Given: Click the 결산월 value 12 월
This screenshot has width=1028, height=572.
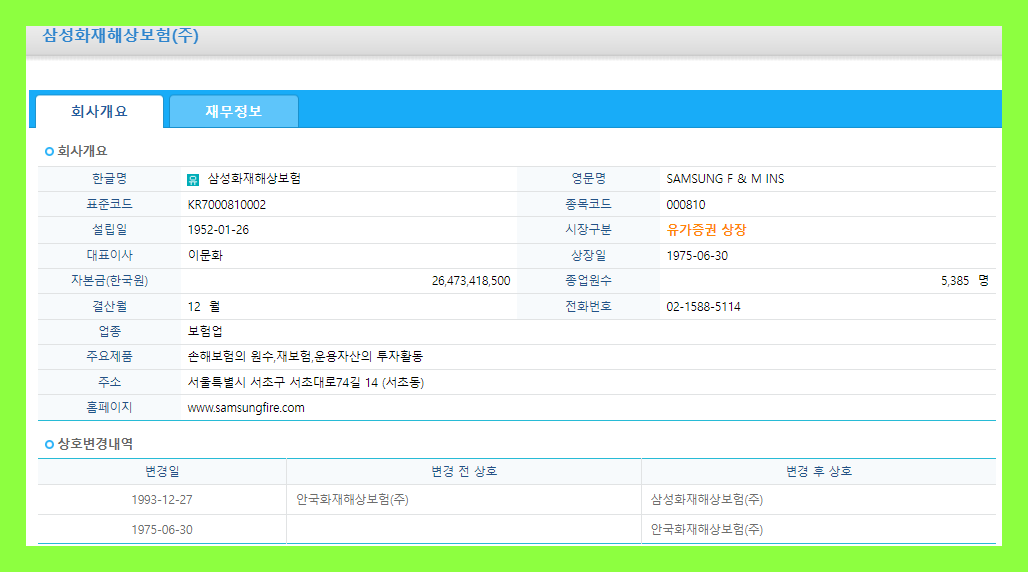Looking at the screenshot, I should pos(204,307).
